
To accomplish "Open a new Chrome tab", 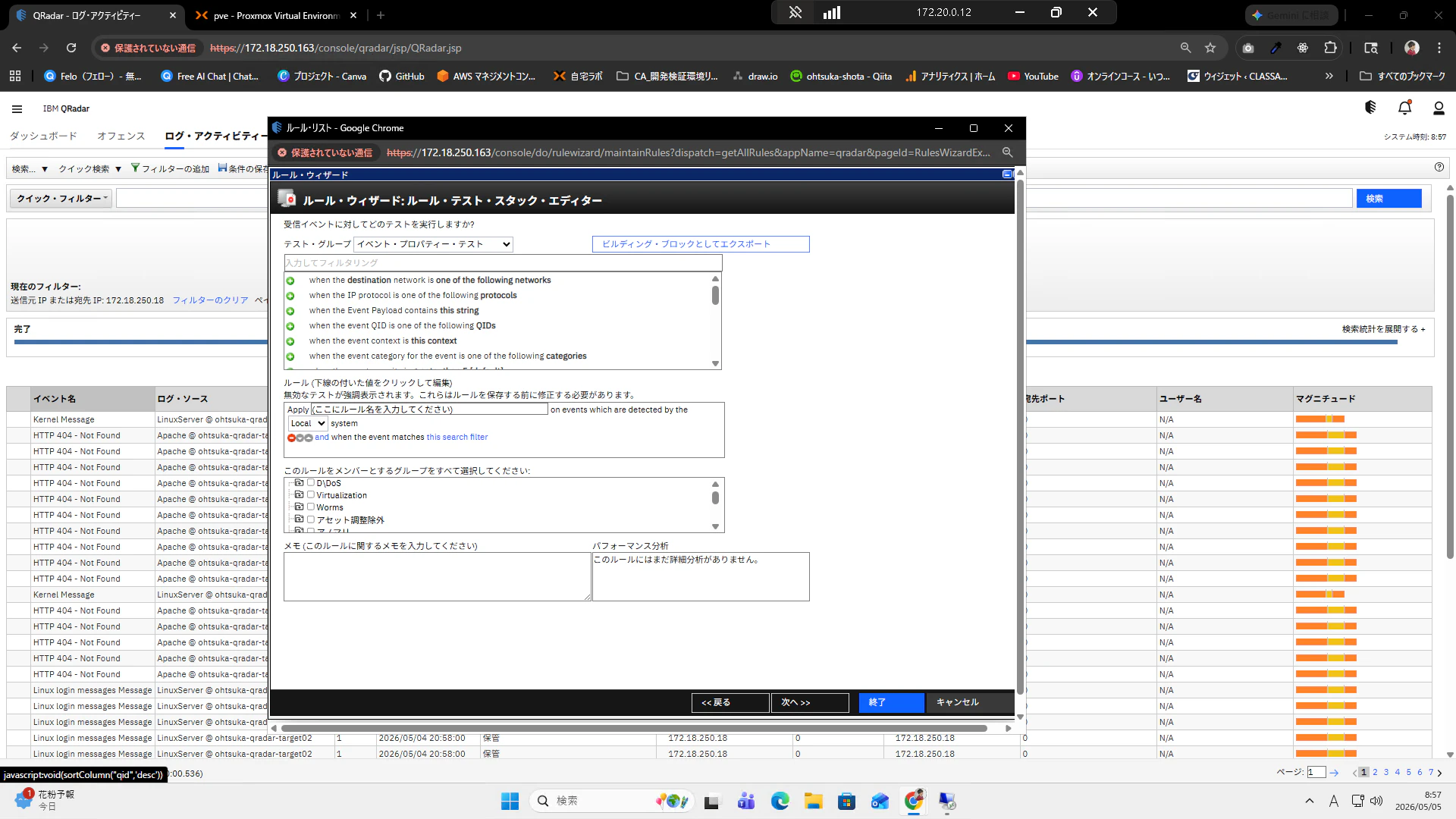I will tap(381, 15).
